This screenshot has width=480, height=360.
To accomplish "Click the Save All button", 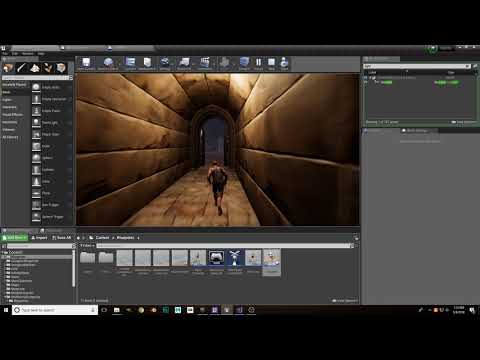I will 62,238.
